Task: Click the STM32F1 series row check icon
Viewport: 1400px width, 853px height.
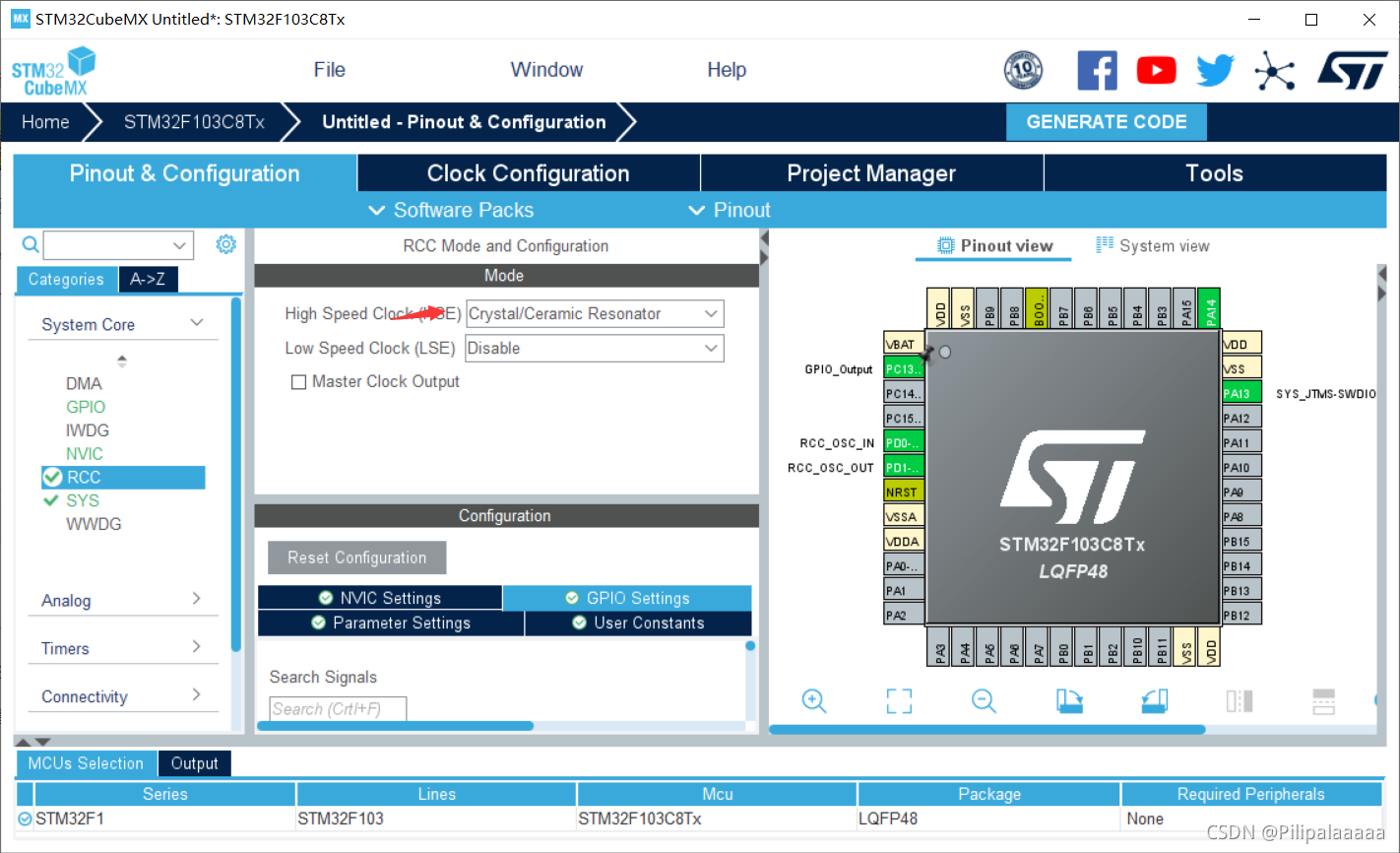Action: tap(25, 819)
